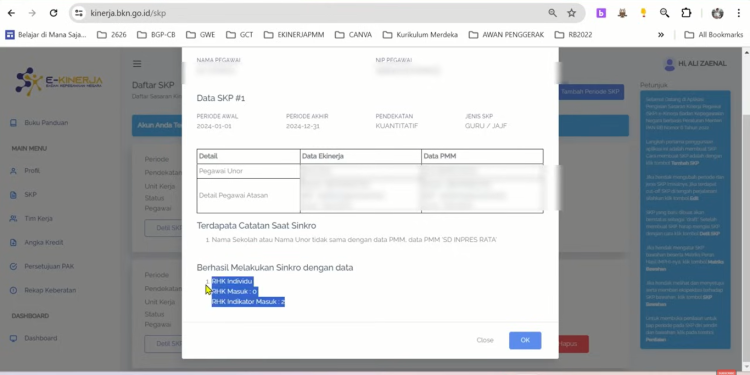Open the Kurikulum Merdeka bookmark folder
Viewport: 750px width, 375px height.
[420, 34]
